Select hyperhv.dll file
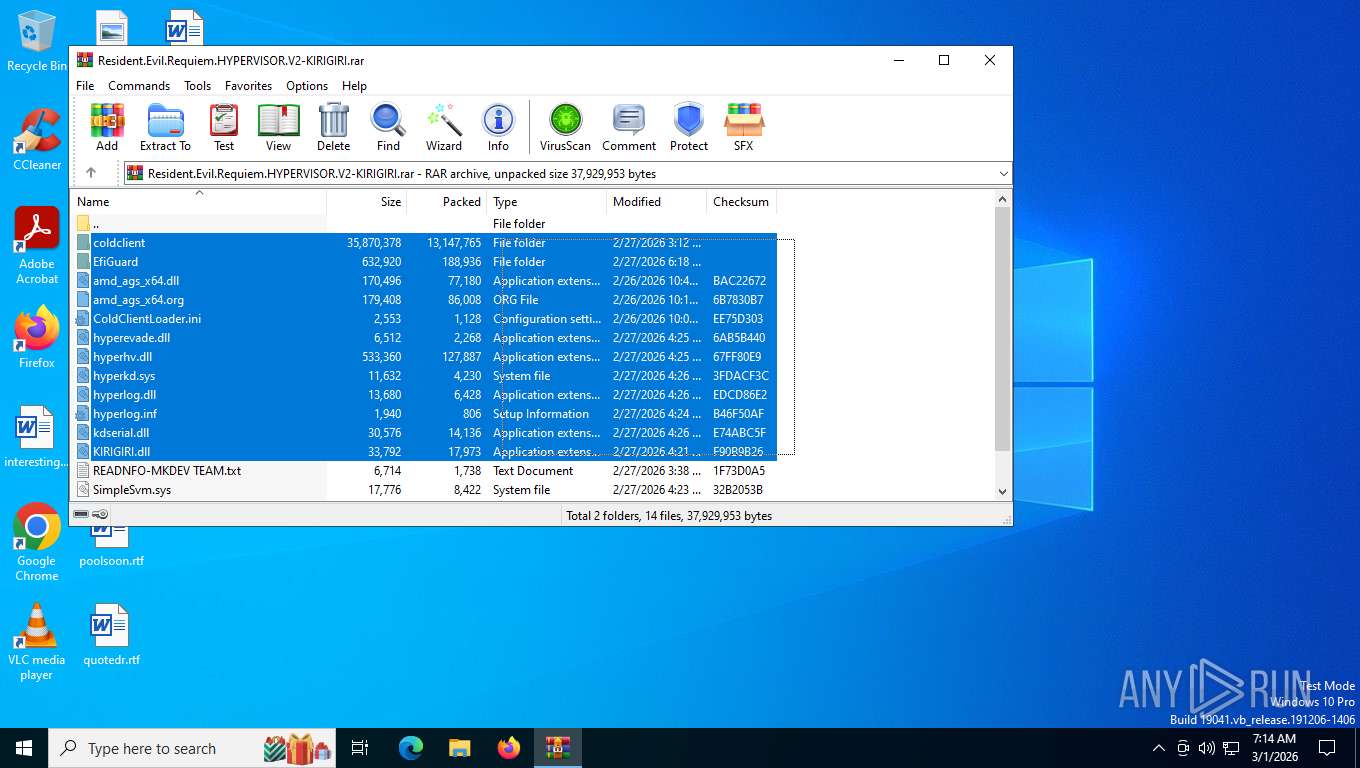 coord(423,357)
